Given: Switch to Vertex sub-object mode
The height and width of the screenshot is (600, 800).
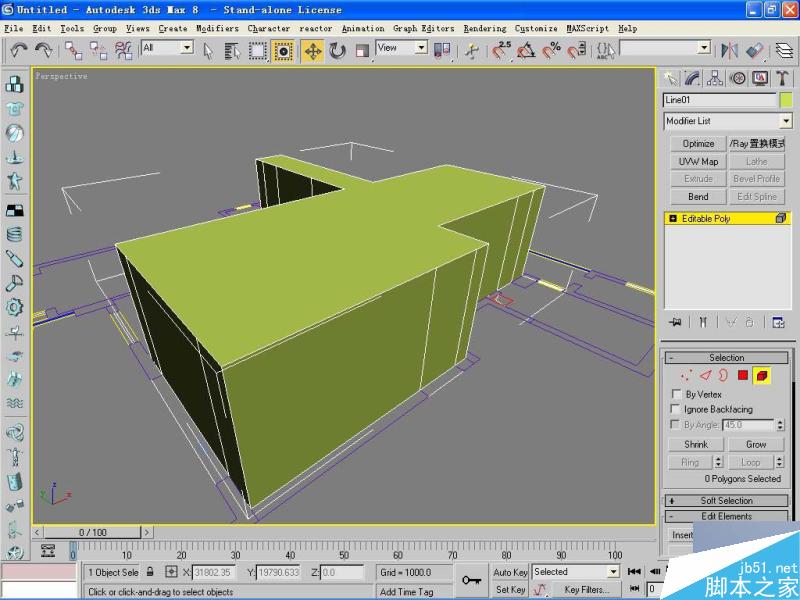Looking at the screenshot, I should tap(684, 376).
